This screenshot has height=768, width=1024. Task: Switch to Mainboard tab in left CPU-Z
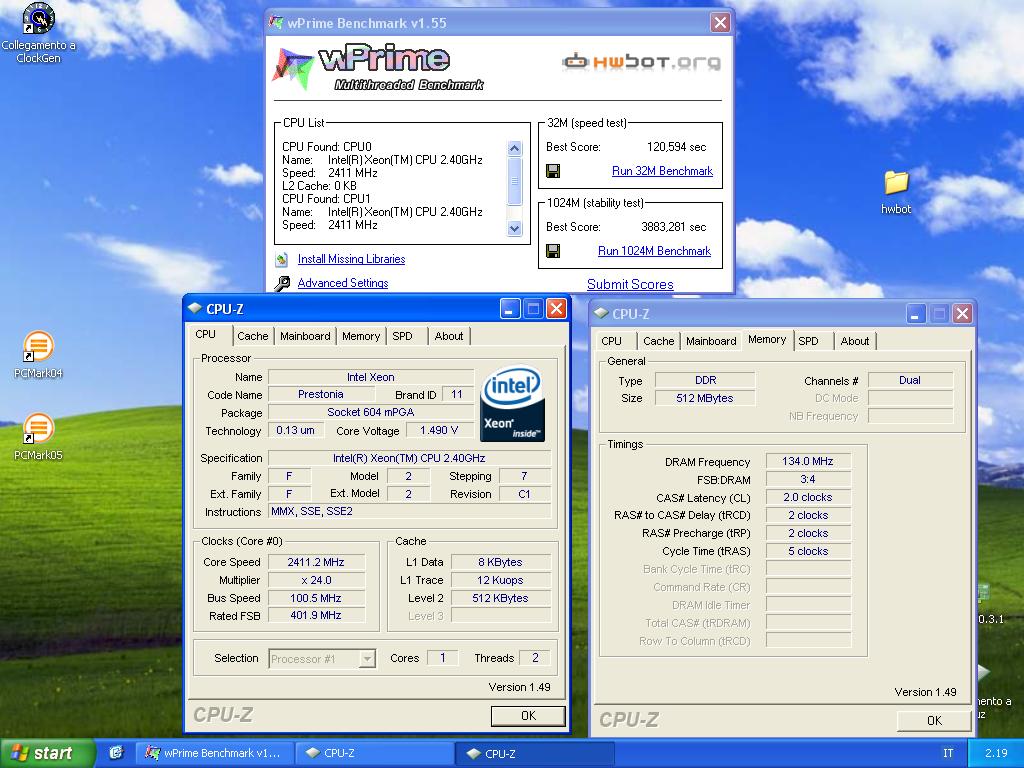305,336
